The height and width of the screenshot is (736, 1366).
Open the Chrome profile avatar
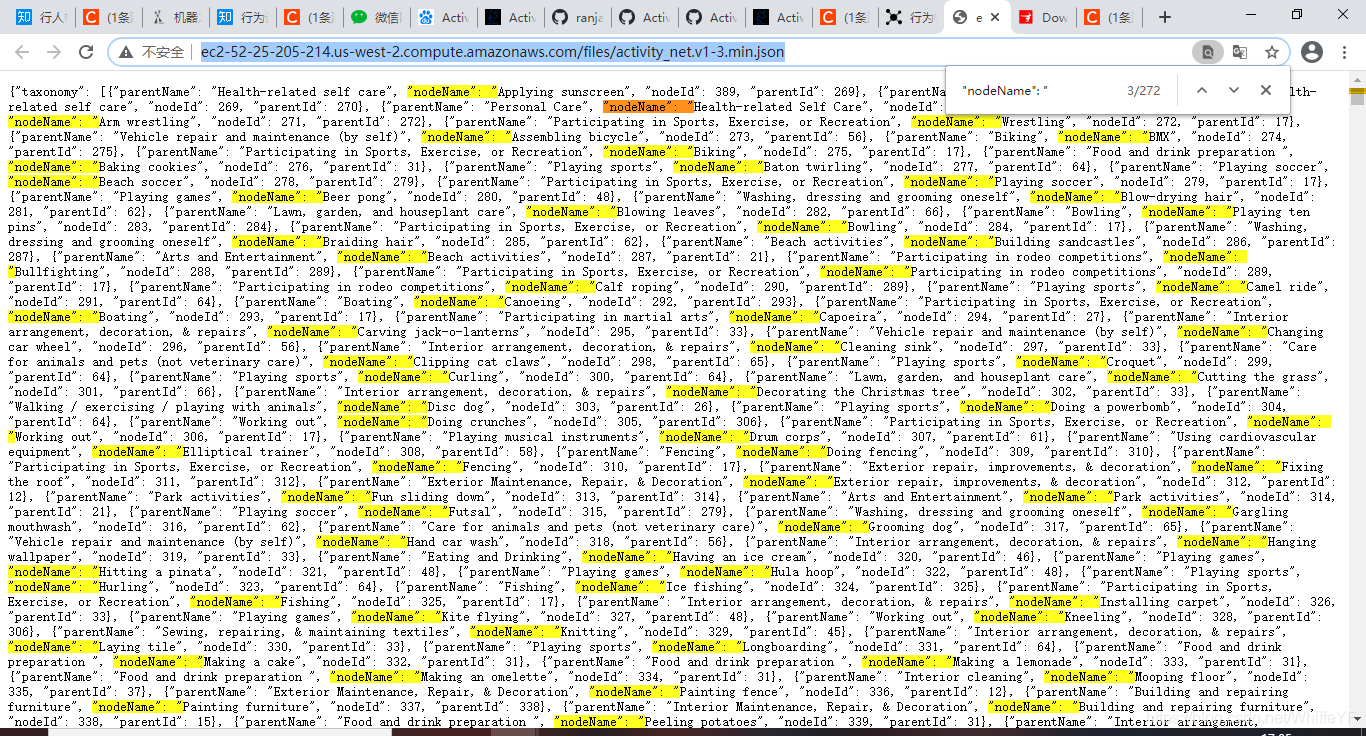1312,52
